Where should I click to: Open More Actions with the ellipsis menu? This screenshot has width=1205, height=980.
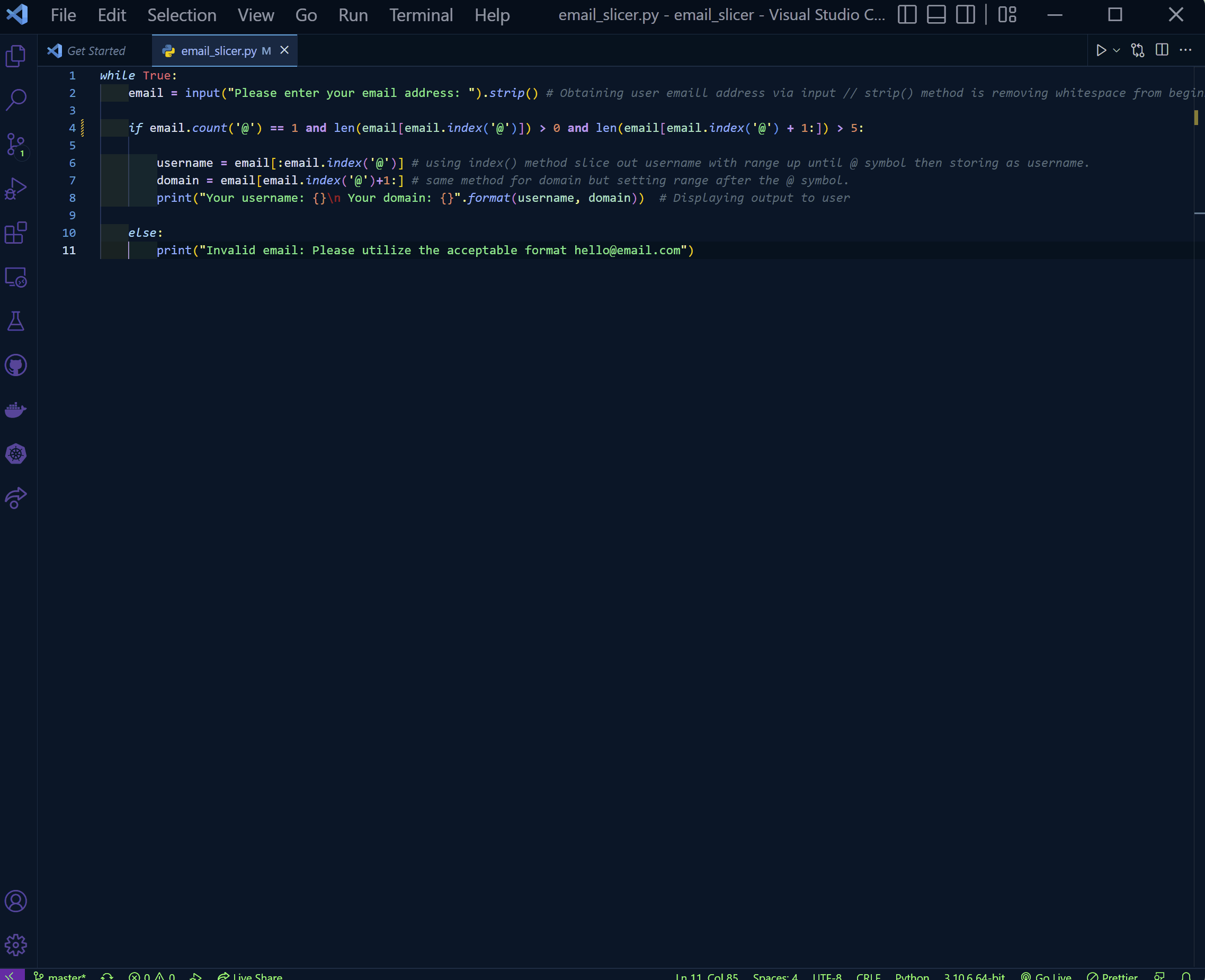click(1185, 50)
